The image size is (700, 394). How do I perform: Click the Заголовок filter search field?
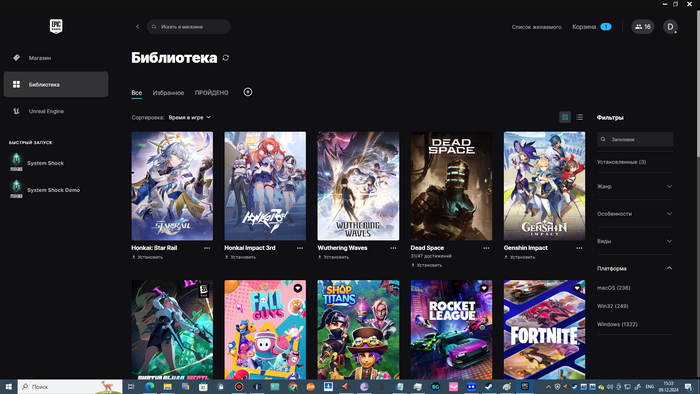(x=635, y=139)
